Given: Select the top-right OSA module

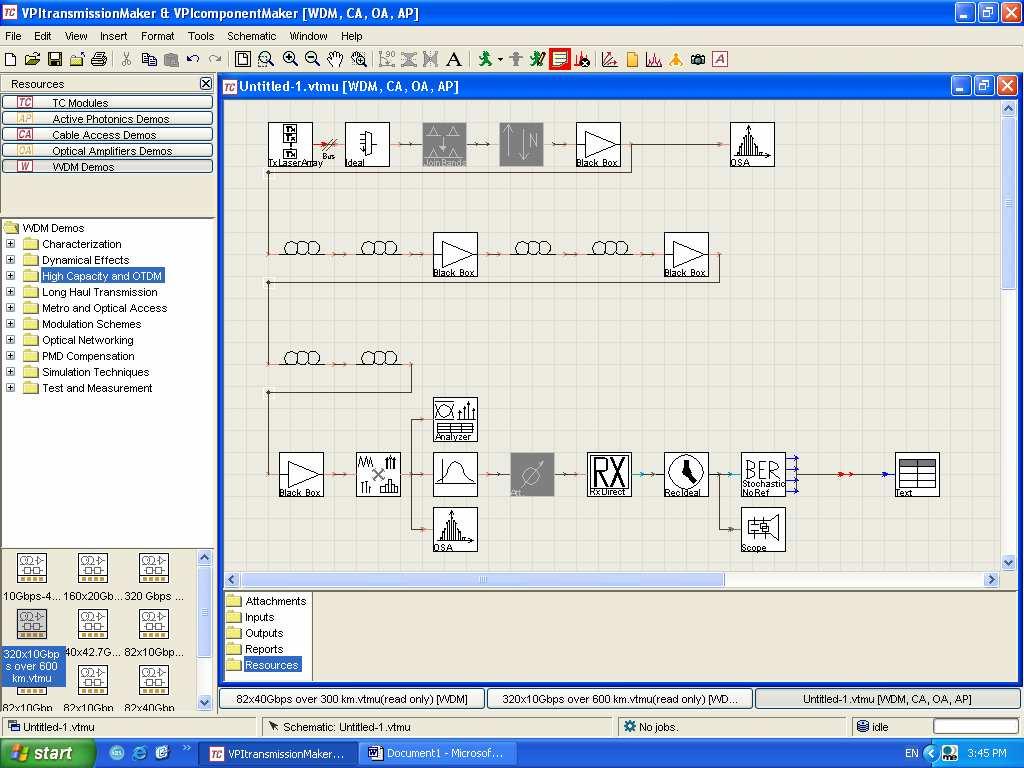Looking at the screenshot, I should point(752,144).
